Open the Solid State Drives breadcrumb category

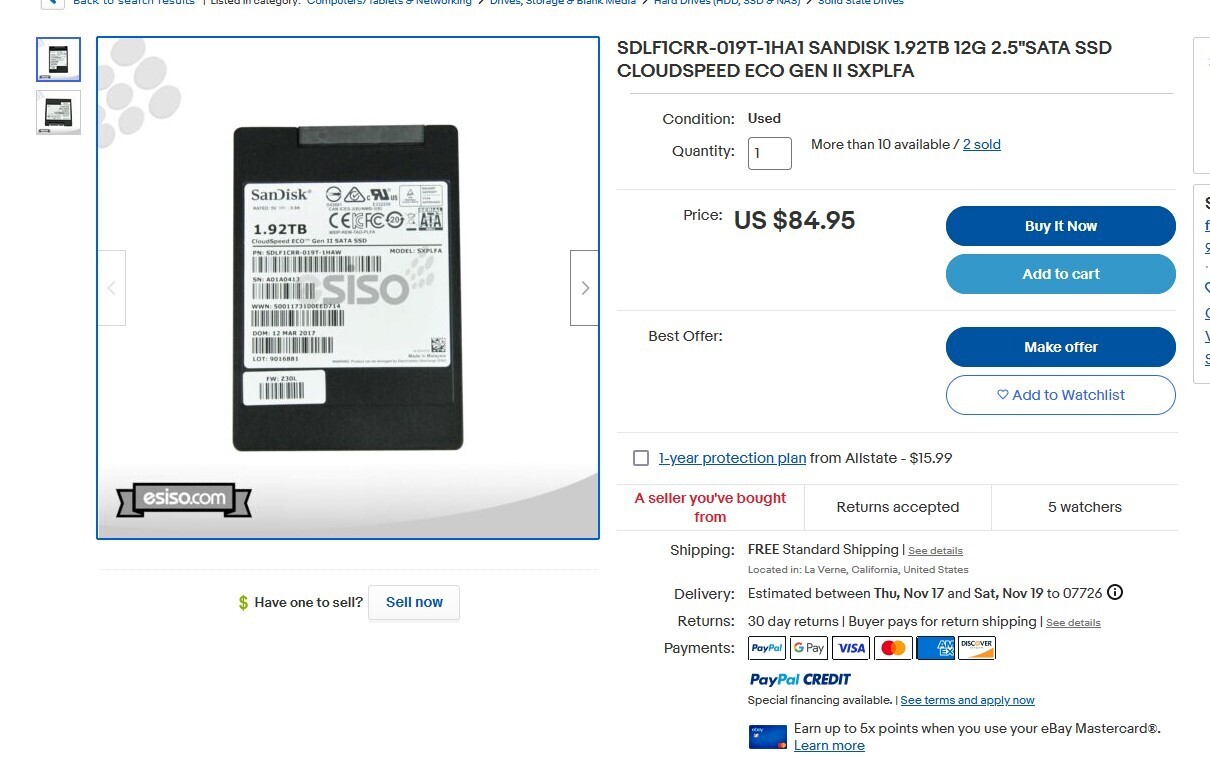860,2
